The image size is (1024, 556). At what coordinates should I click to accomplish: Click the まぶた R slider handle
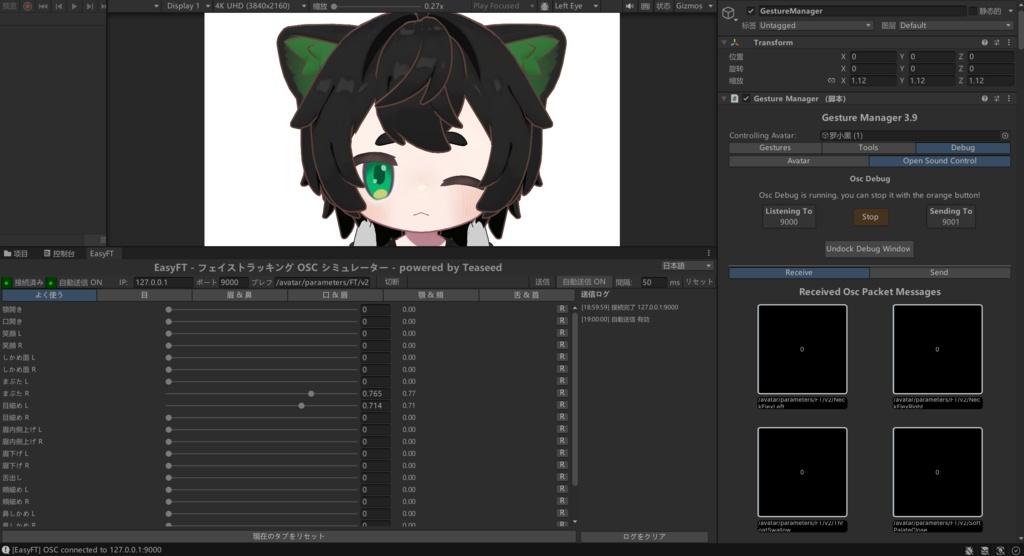click(x=311, y=393)
